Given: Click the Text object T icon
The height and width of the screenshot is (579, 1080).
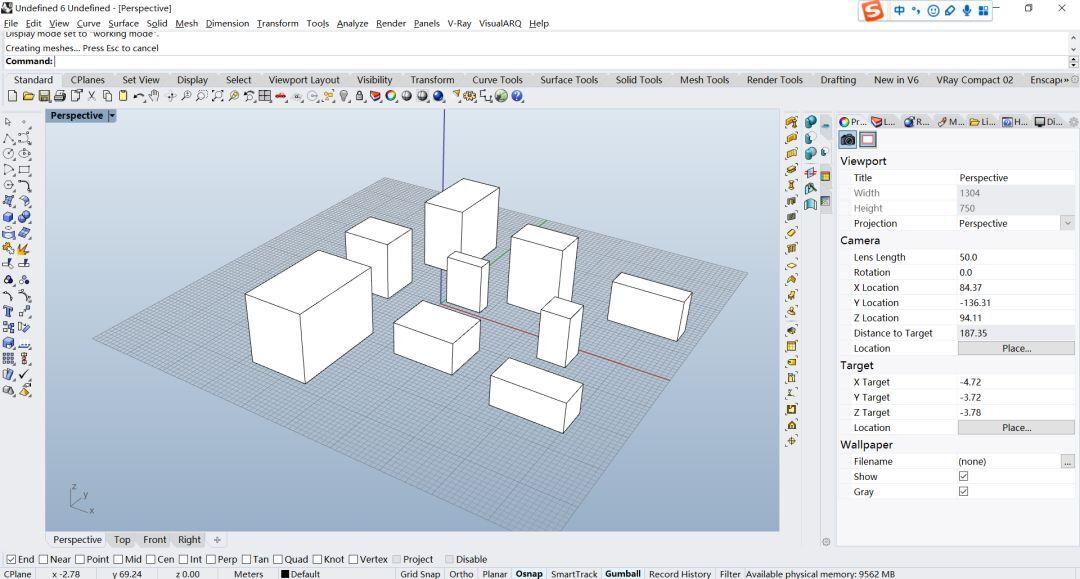Looking at the screenshot, I should [8, 312].
